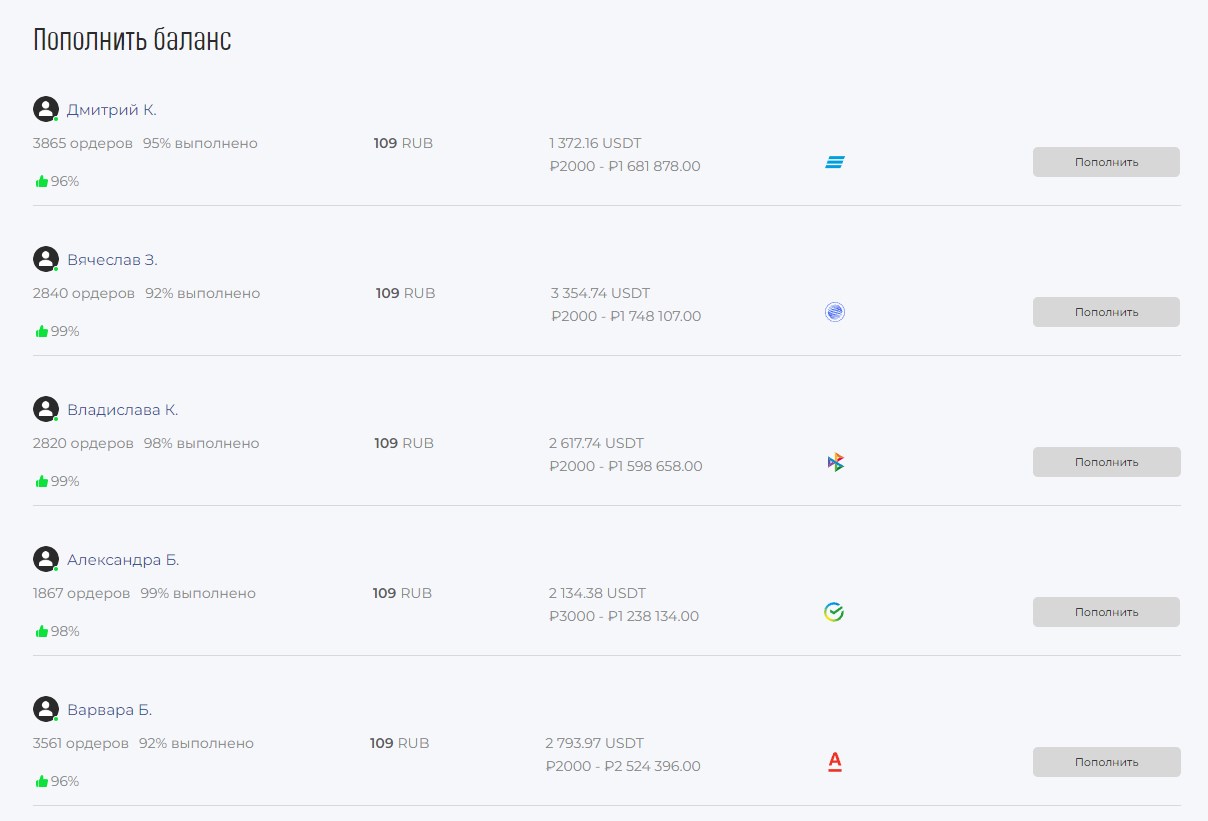Click Александра Б. green Sber bank icon
The width and height of the screenshot is (1208, 821).
[834, 612]
